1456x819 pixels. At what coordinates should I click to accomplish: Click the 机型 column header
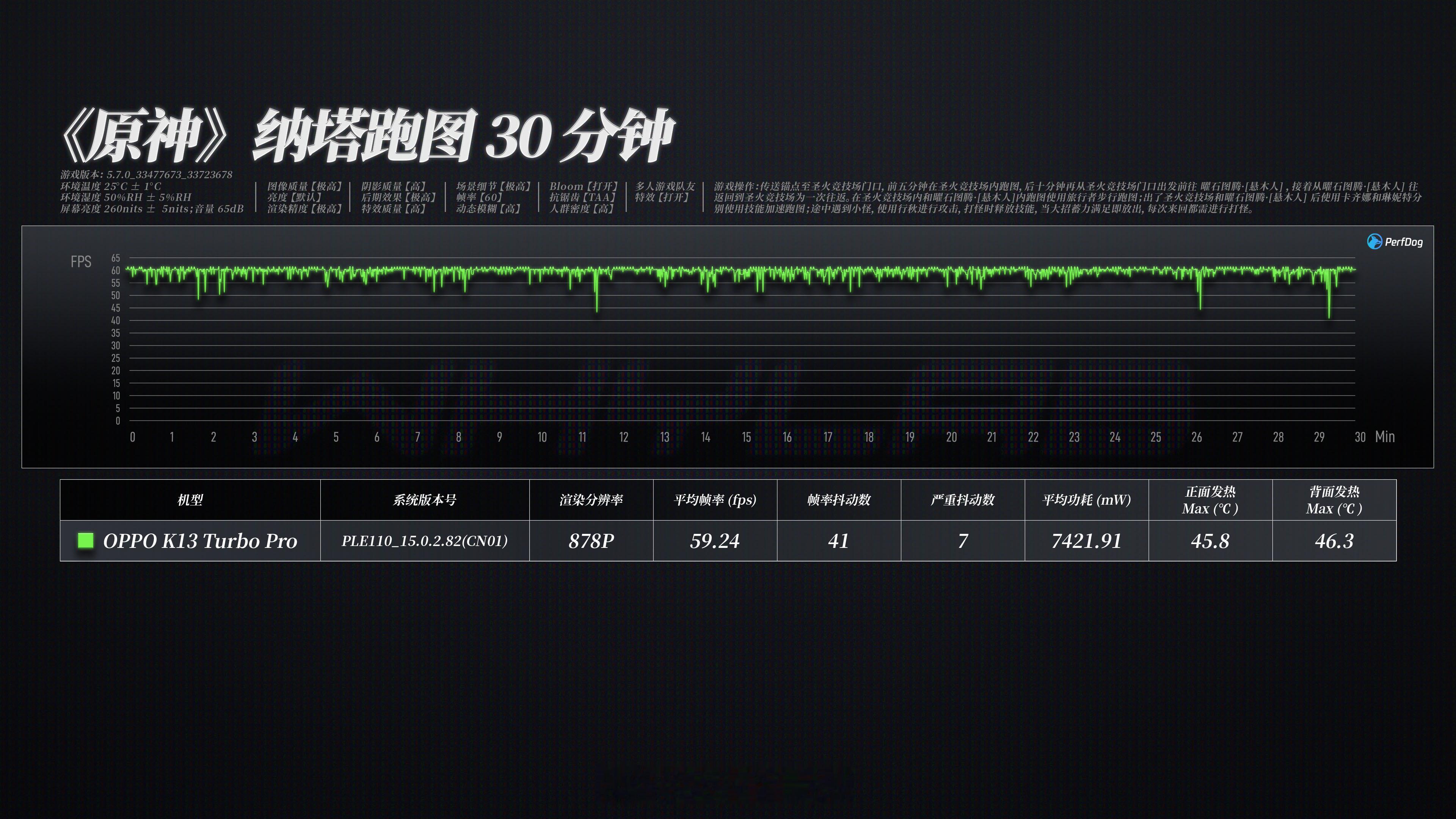[190, 500]
